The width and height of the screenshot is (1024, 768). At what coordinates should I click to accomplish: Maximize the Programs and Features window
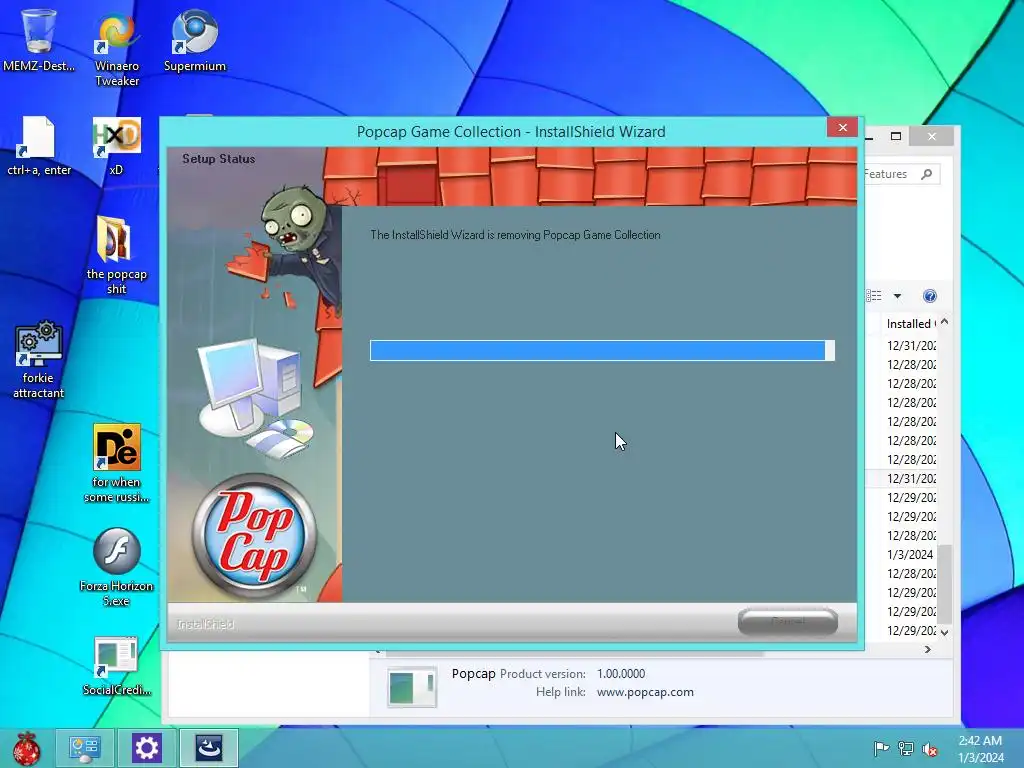896,136
